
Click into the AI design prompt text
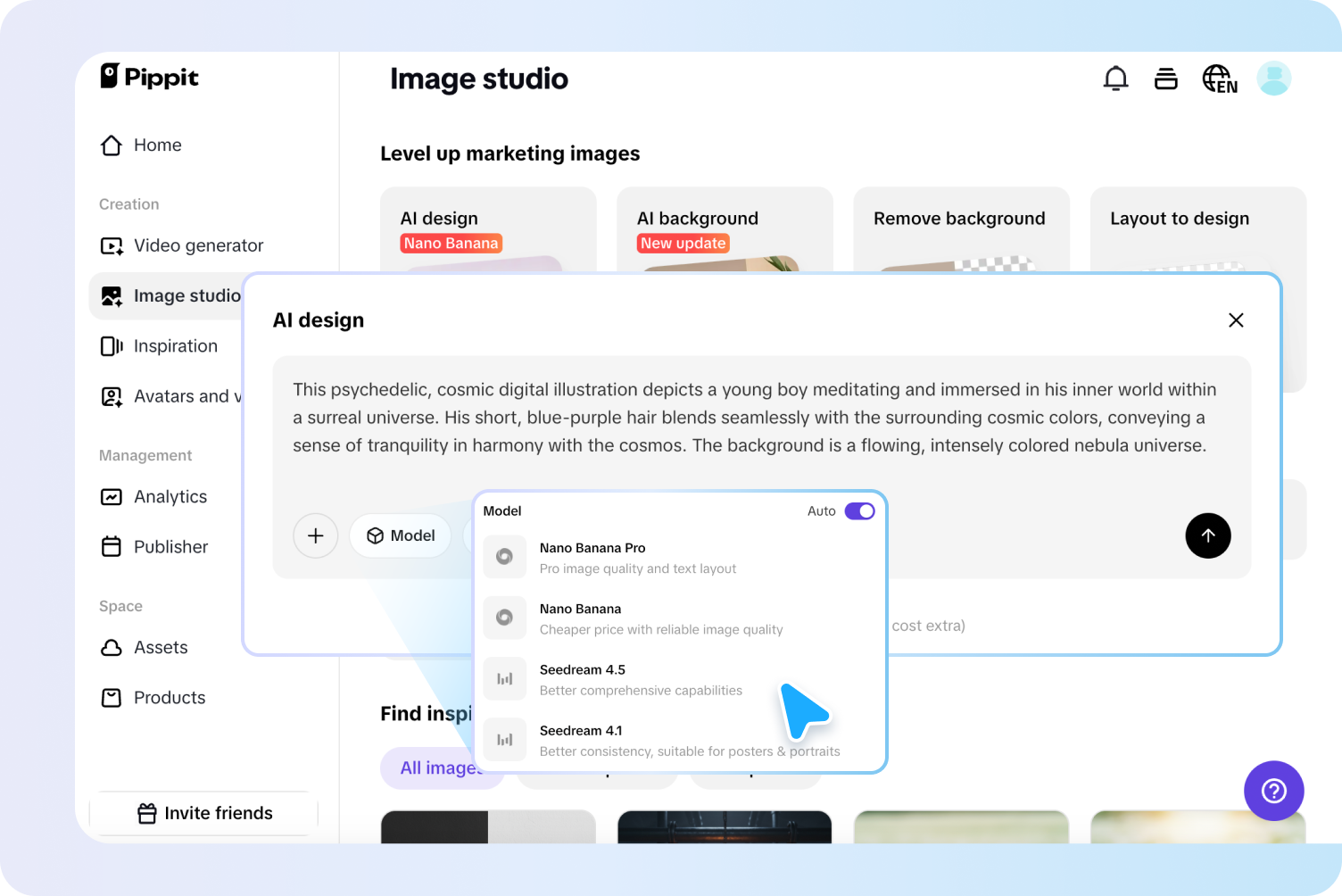pyautogui.click(x=755, y=418)
